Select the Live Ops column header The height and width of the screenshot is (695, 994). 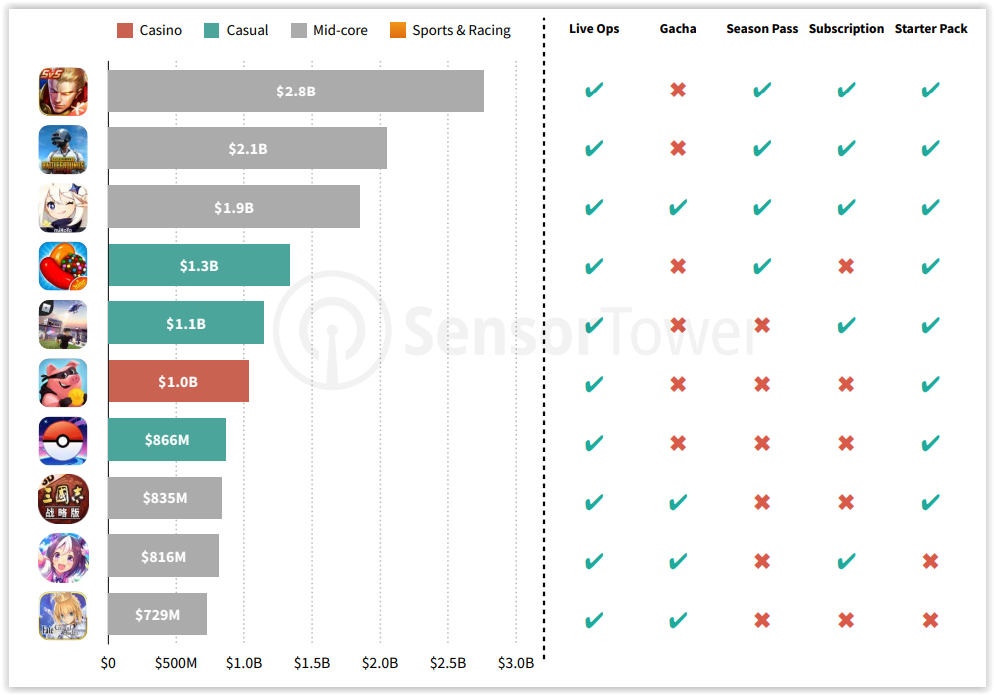[594, 29]
